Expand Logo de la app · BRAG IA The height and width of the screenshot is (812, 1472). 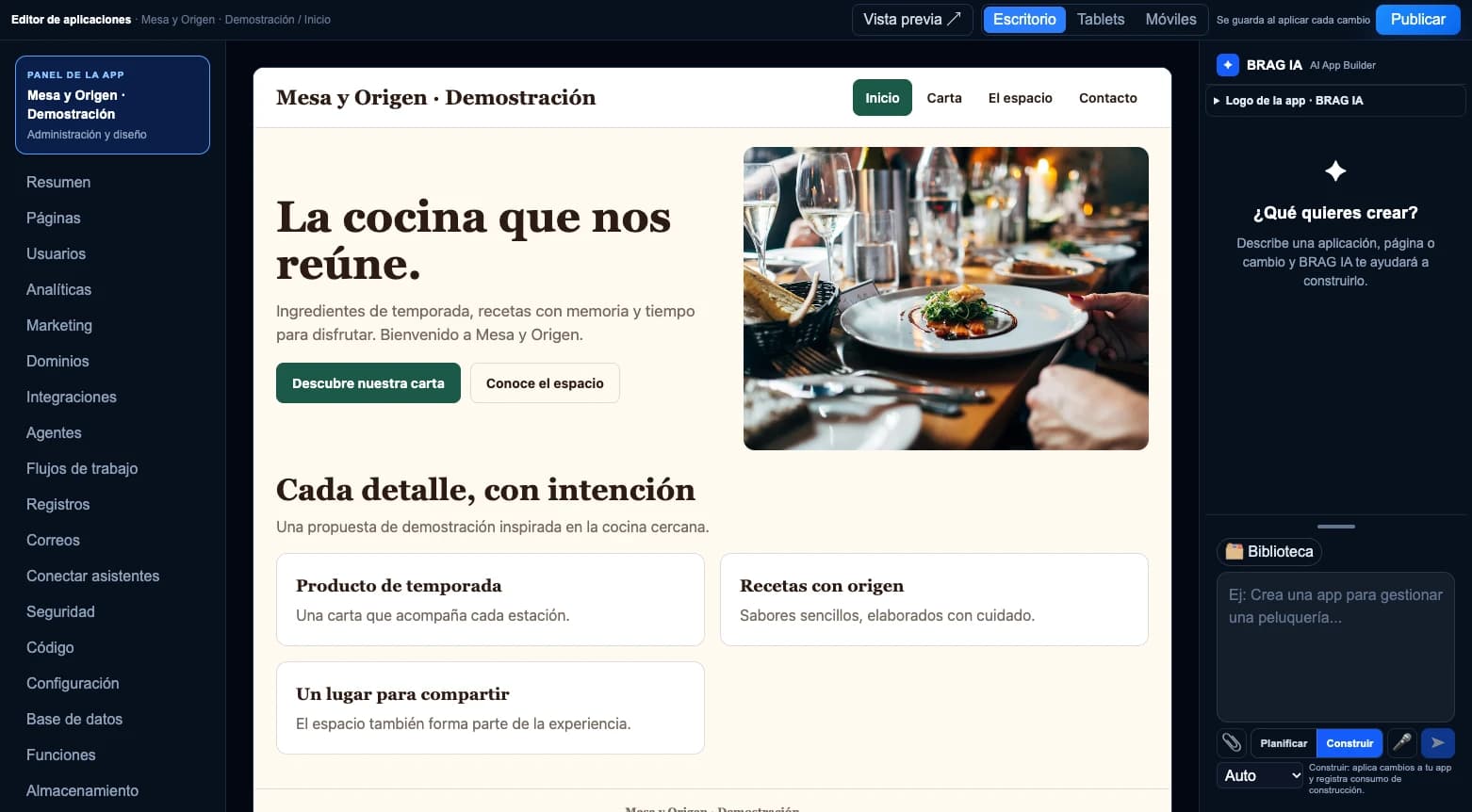[1335, 101]
